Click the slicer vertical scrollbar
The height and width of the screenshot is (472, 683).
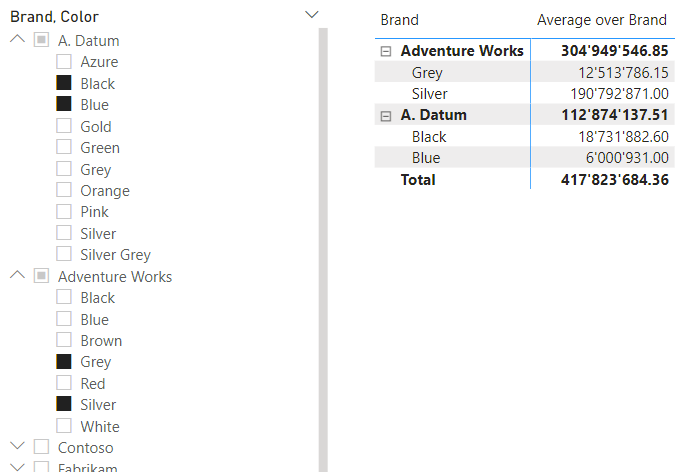(323, 250)
